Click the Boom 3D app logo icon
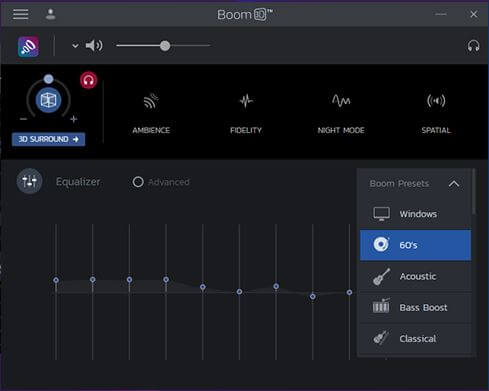Screen dimensions: 489x391 pyautogui.click(x=28, y=46)
